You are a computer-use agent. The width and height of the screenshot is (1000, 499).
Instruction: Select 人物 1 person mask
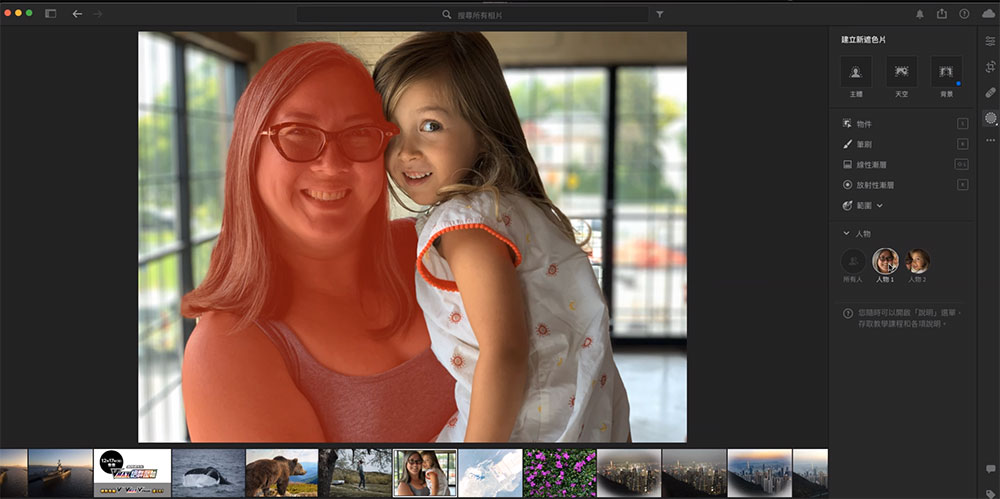tap(885, 262)
